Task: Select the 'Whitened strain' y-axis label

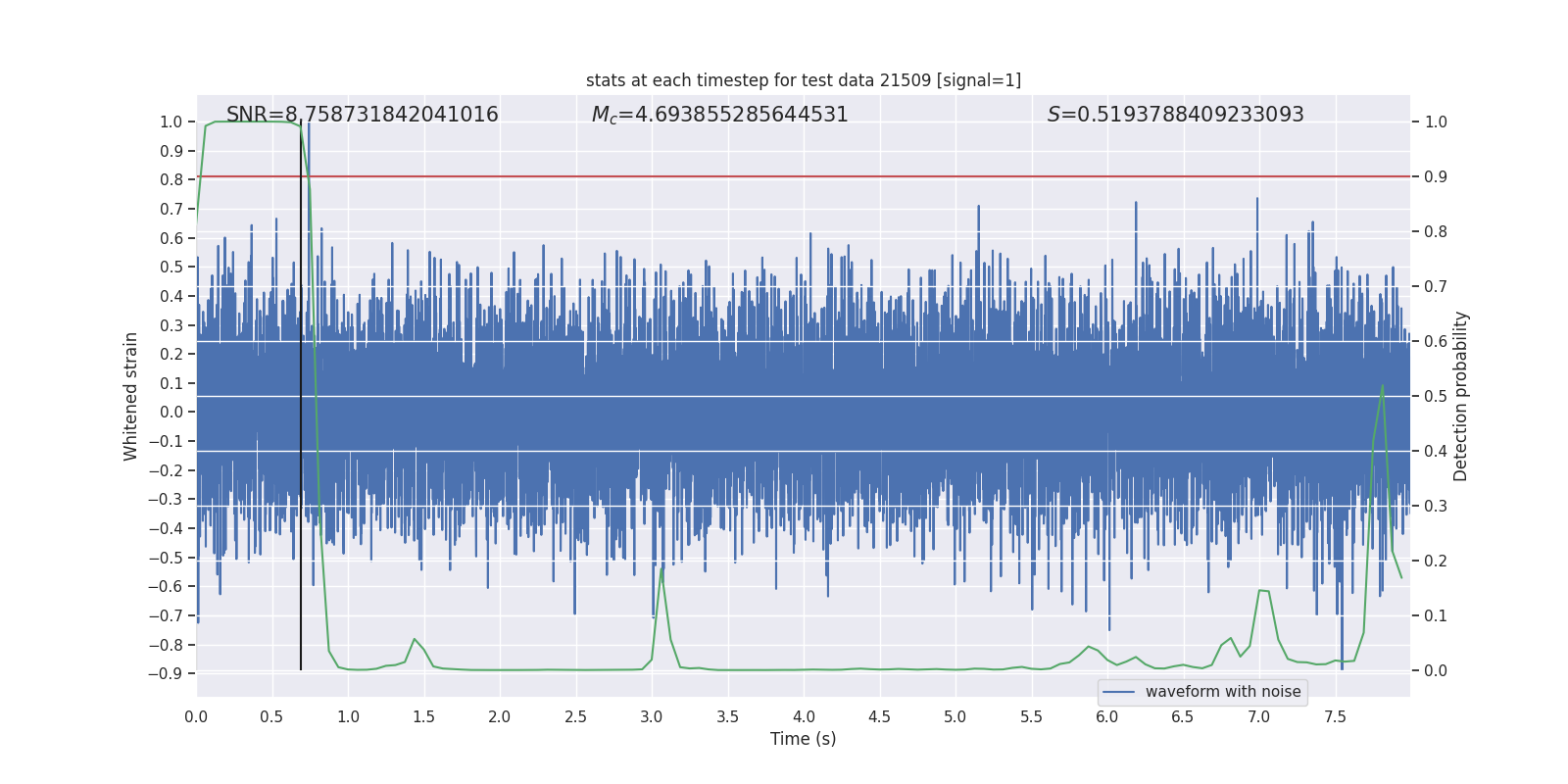Action: point(131,396)
